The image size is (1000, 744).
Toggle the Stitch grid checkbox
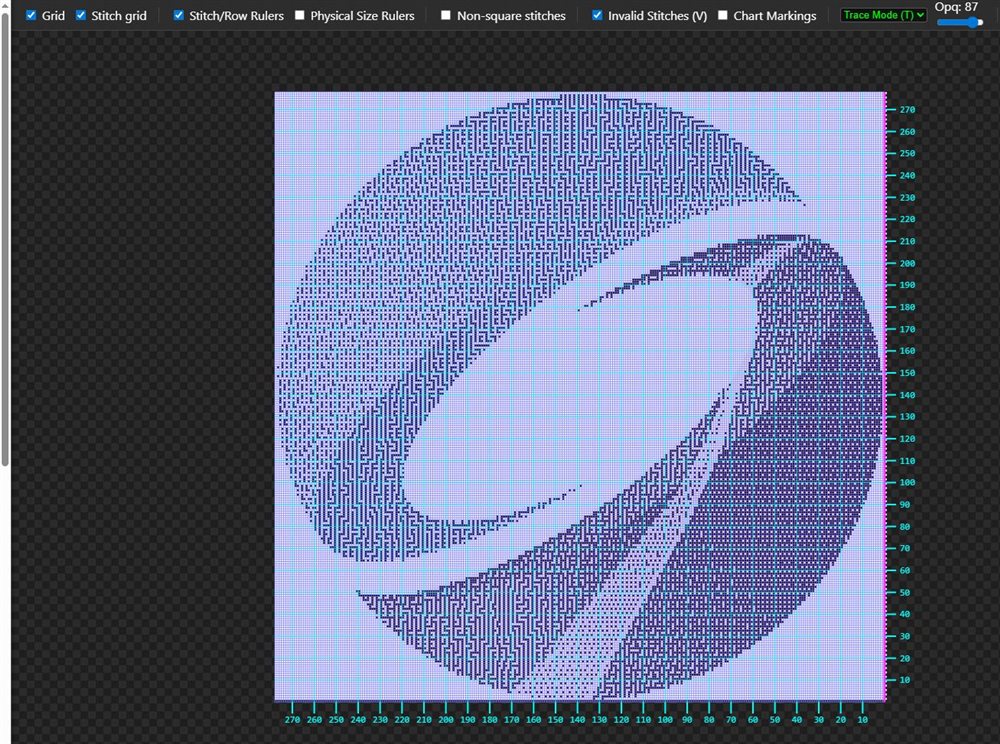[80, 15]
